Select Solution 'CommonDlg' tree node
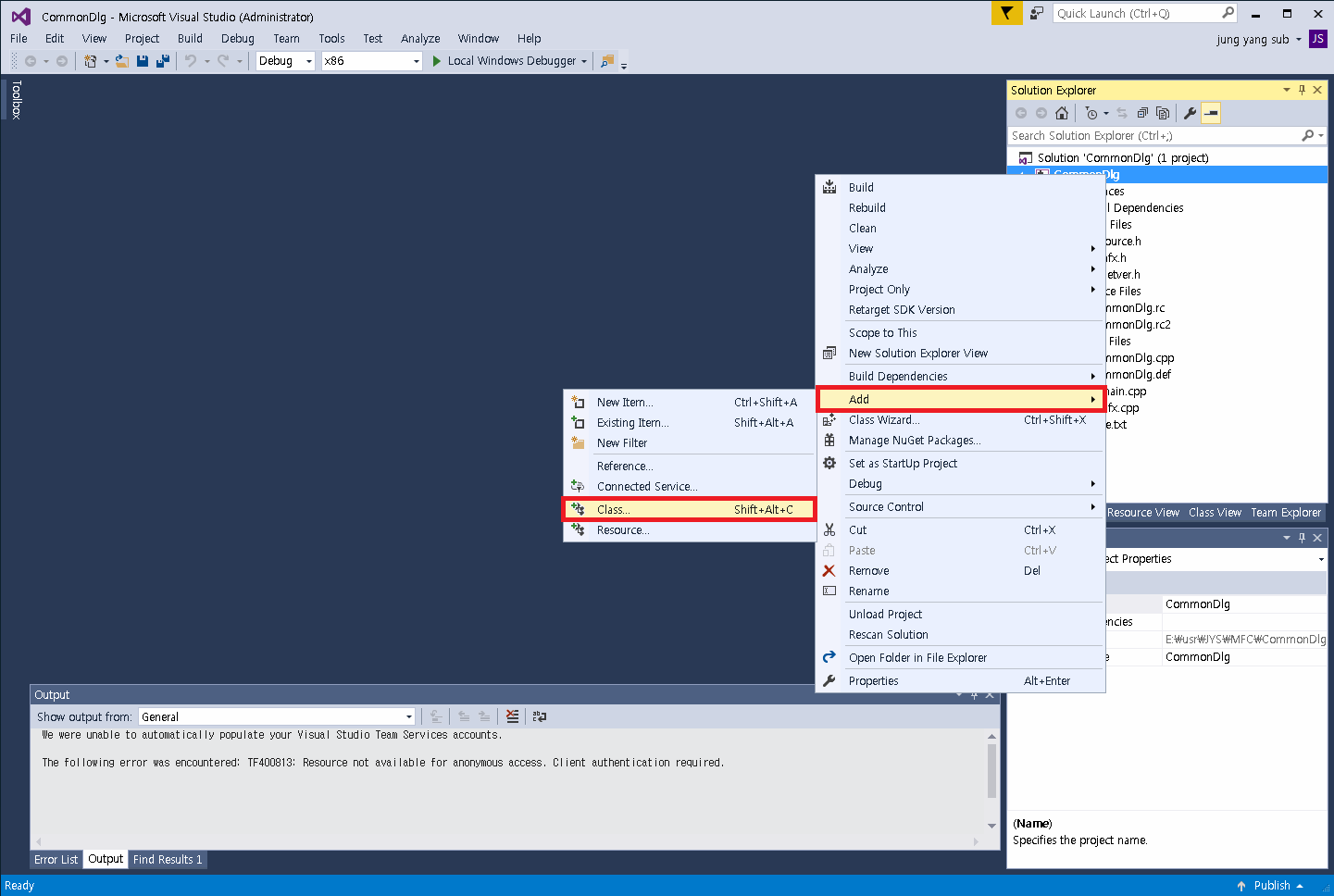Screen dimensions: 1334x896 (x=1122, y=158)
